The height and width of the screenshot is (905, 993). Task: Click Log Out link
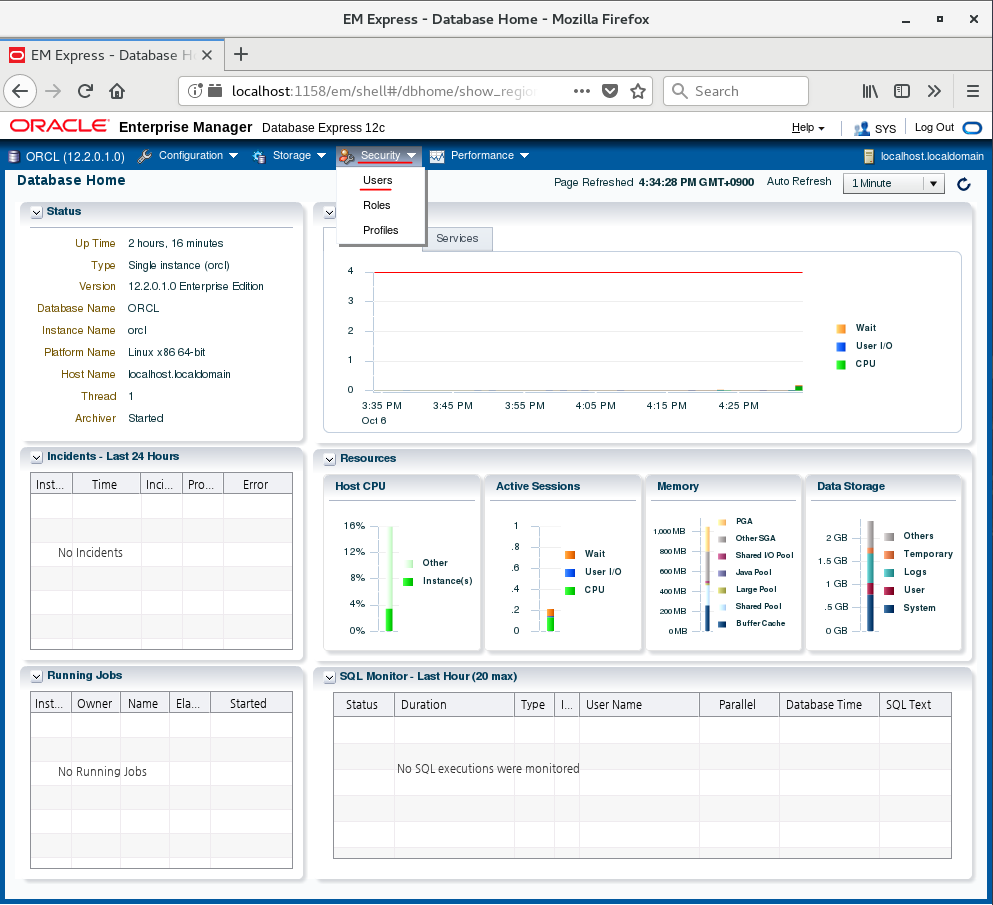[934, 127]
